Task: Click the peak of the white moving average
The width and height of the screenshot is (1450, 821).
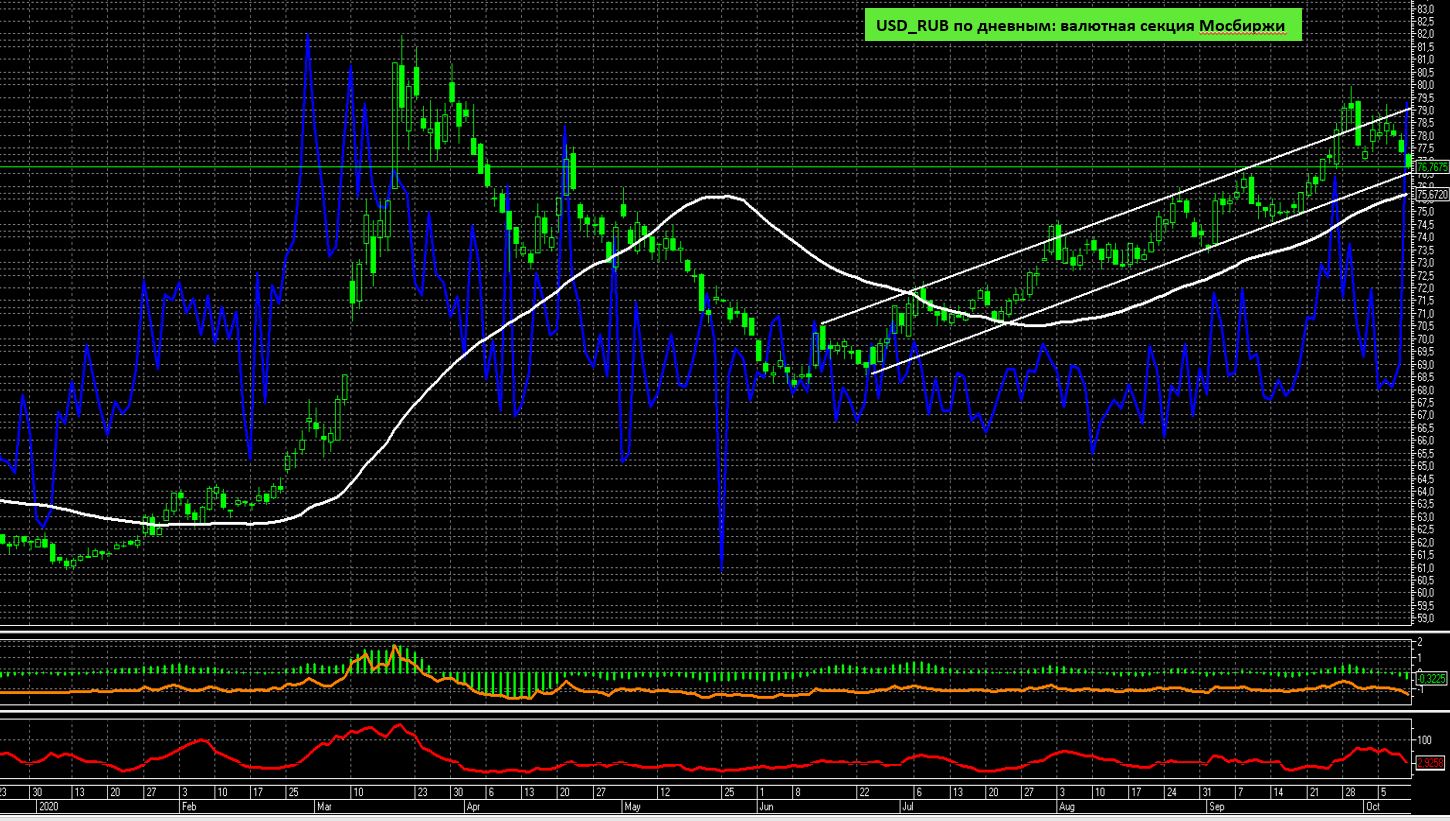Action: point(725,196)
